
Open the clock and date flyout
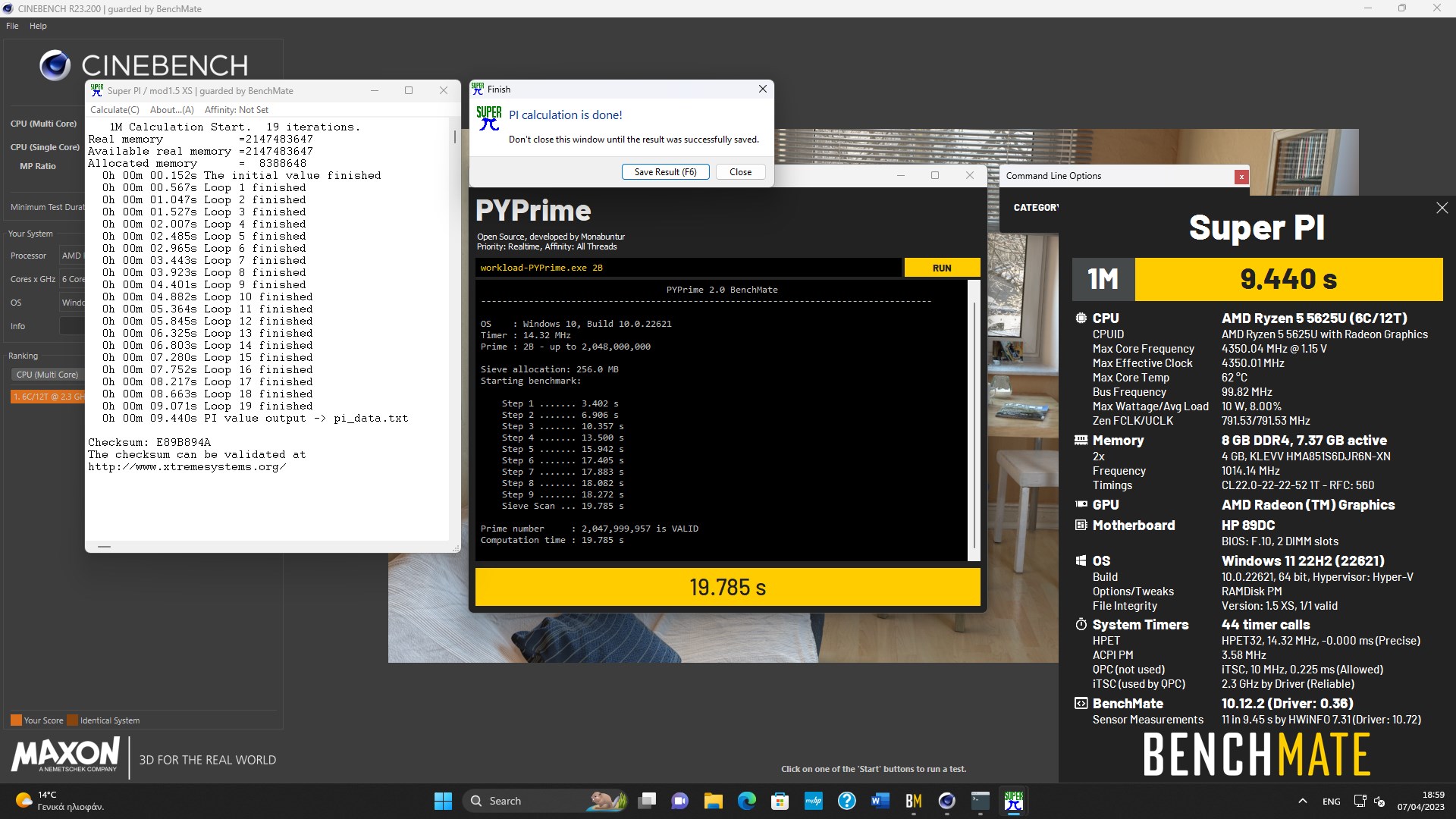1420,801
